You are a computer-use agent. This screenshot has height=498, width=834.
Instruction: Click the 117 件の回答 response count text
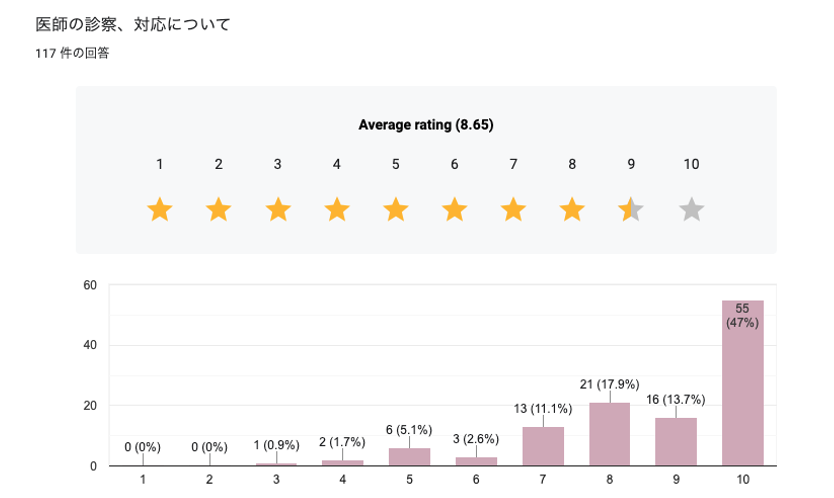pyautogui.click(x=72, y=53)
